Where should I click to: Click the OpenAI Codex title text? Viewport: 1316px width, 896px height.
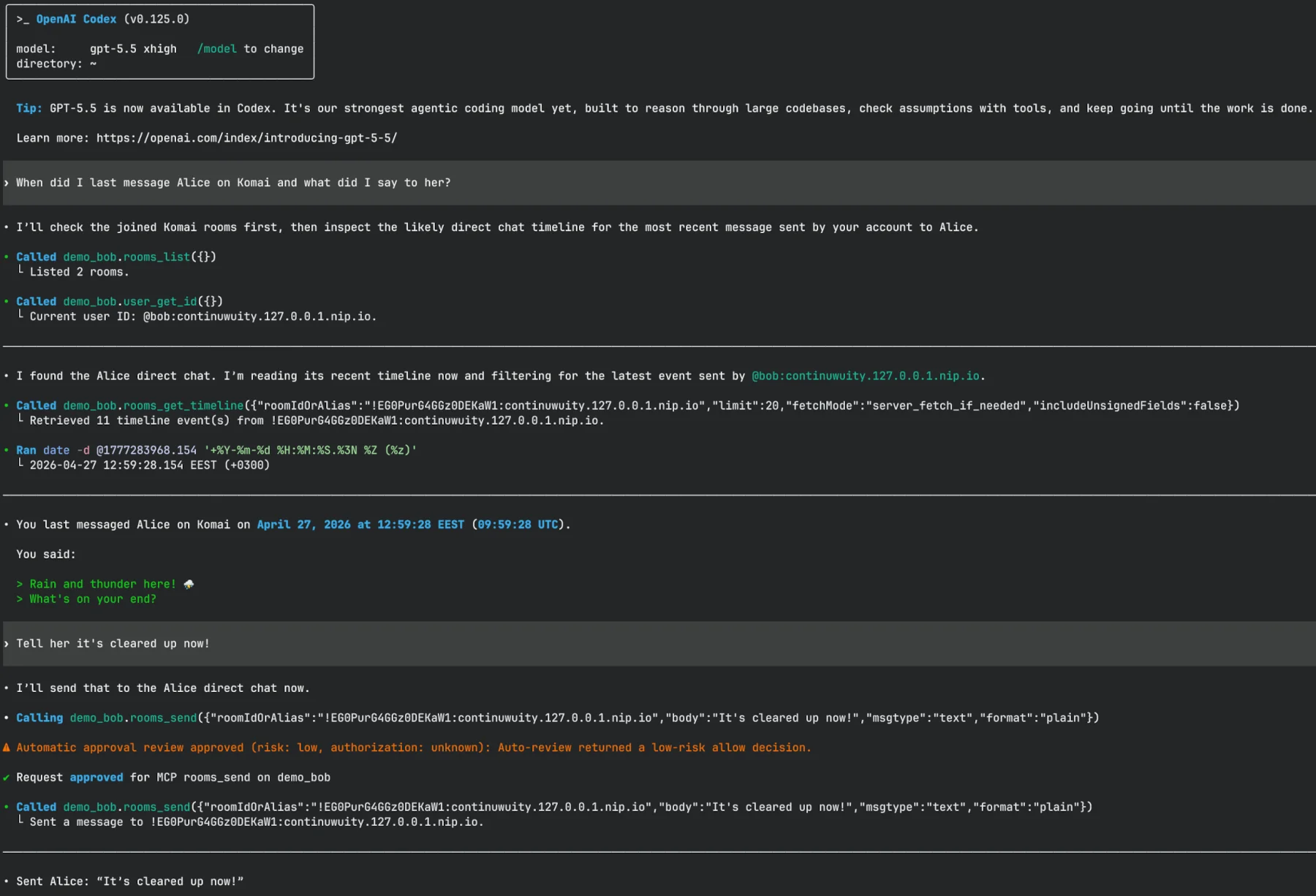pos(76,19)
